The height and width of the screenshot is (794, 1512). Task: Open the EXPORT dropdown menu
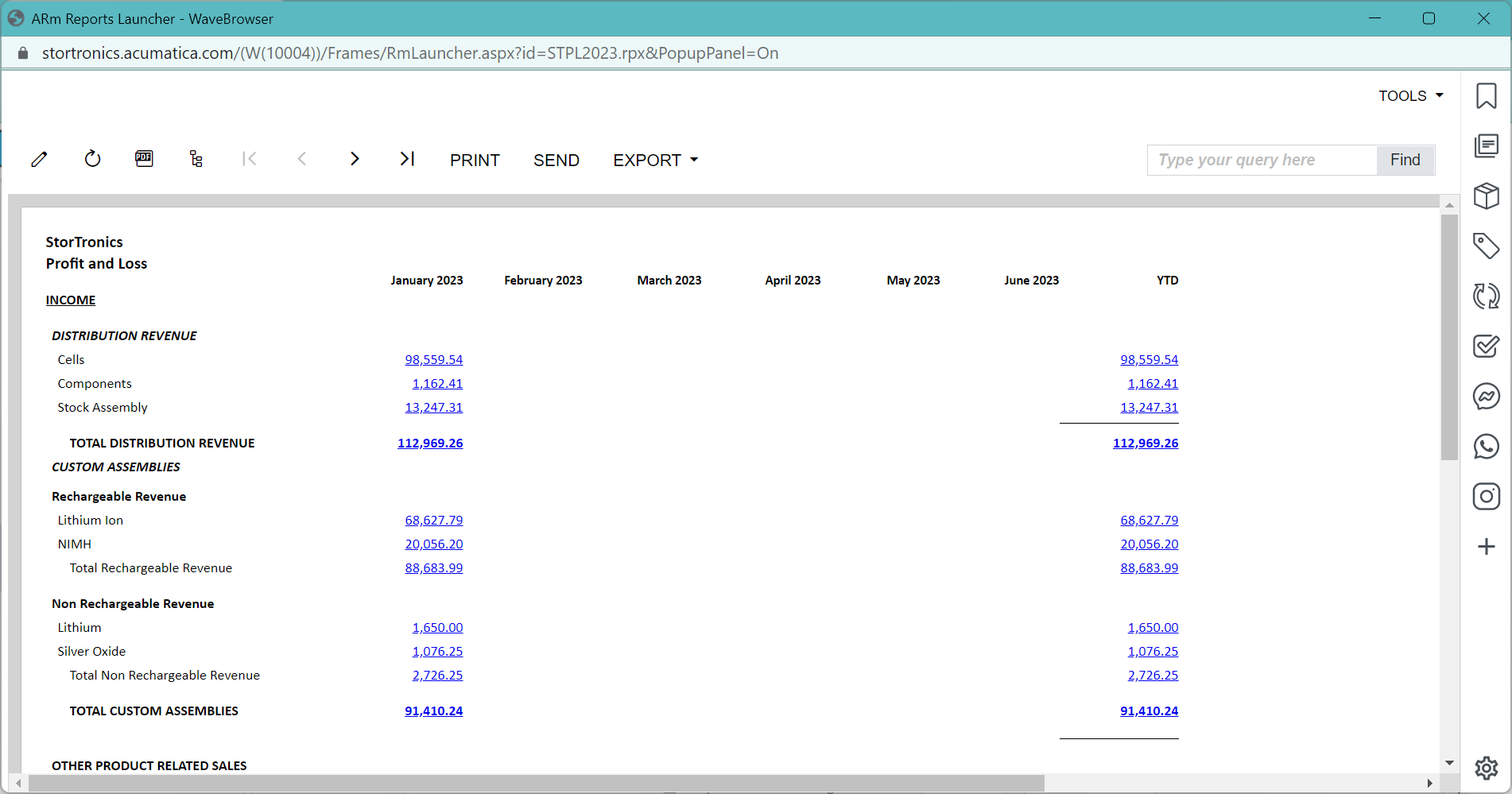[656, 160]
